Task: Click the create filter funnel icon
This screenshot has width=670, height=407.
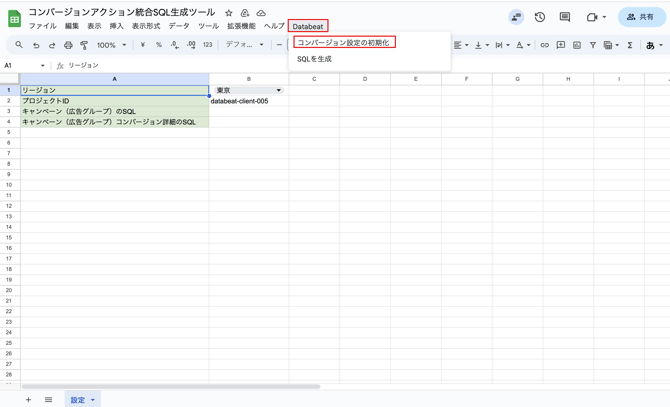Action: coord(592,45)
